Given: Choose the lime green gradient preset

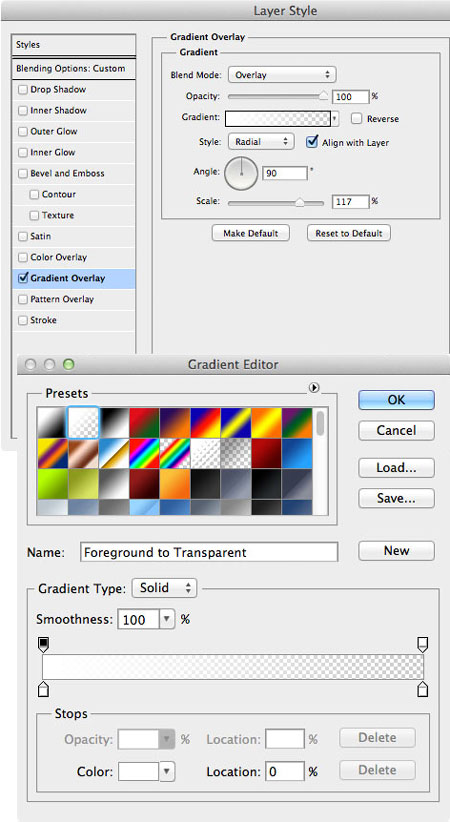Looking at the screenshot, I should tap(52, 484).
